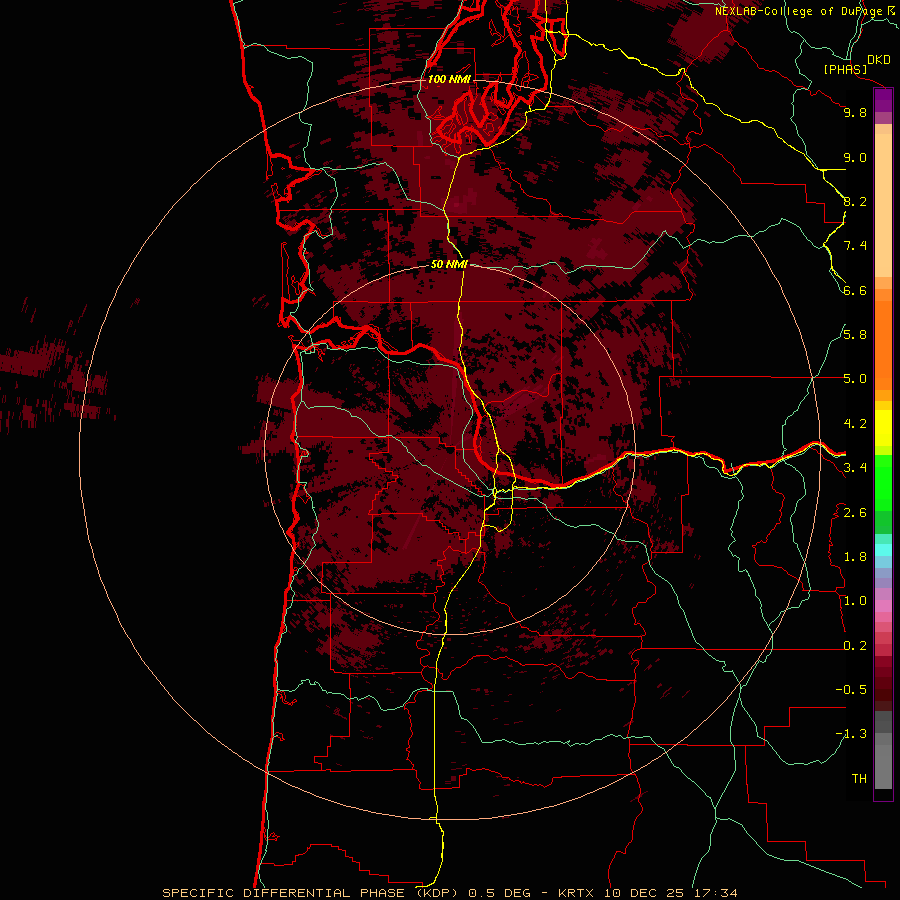The height and width of the screenshot is (900, 900).
Task: Click the "[PHAS]" legend units label
Action: click(845, 69)
